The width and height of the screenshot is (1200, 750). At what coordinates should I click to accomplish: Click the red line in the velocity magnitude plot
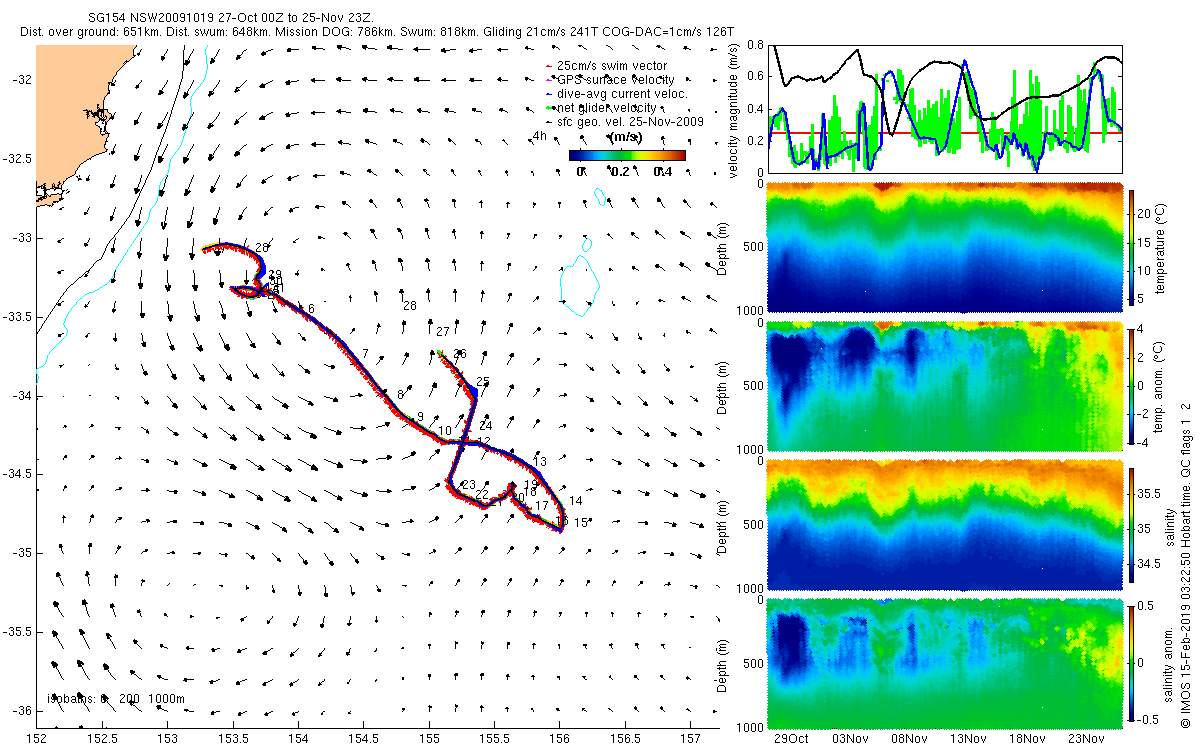pos(945,132)
